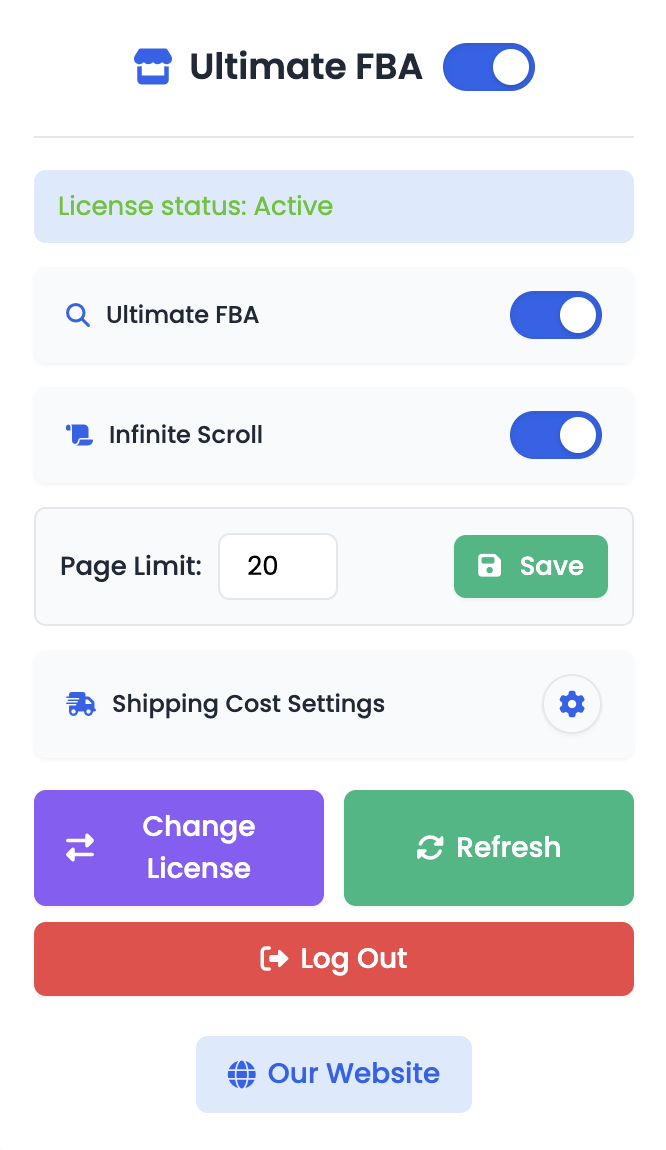Screen dimensions: 666x1150
Task: Turn off the Infinite Scroll switch
Action: pyautogui.click(x=556, y=435)
